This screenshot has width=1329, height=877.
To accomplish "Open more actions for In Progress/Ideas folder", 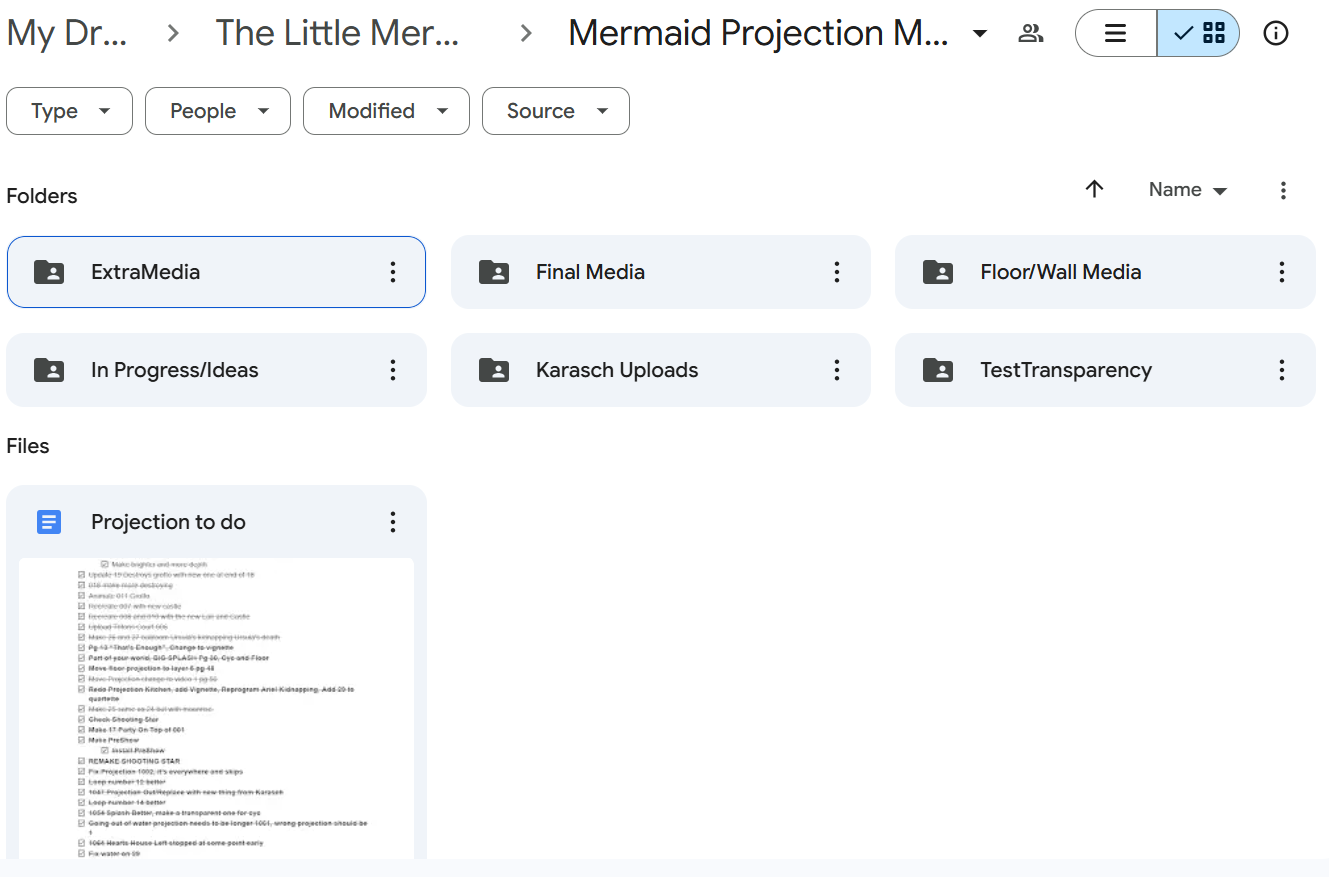I will 393,370.
